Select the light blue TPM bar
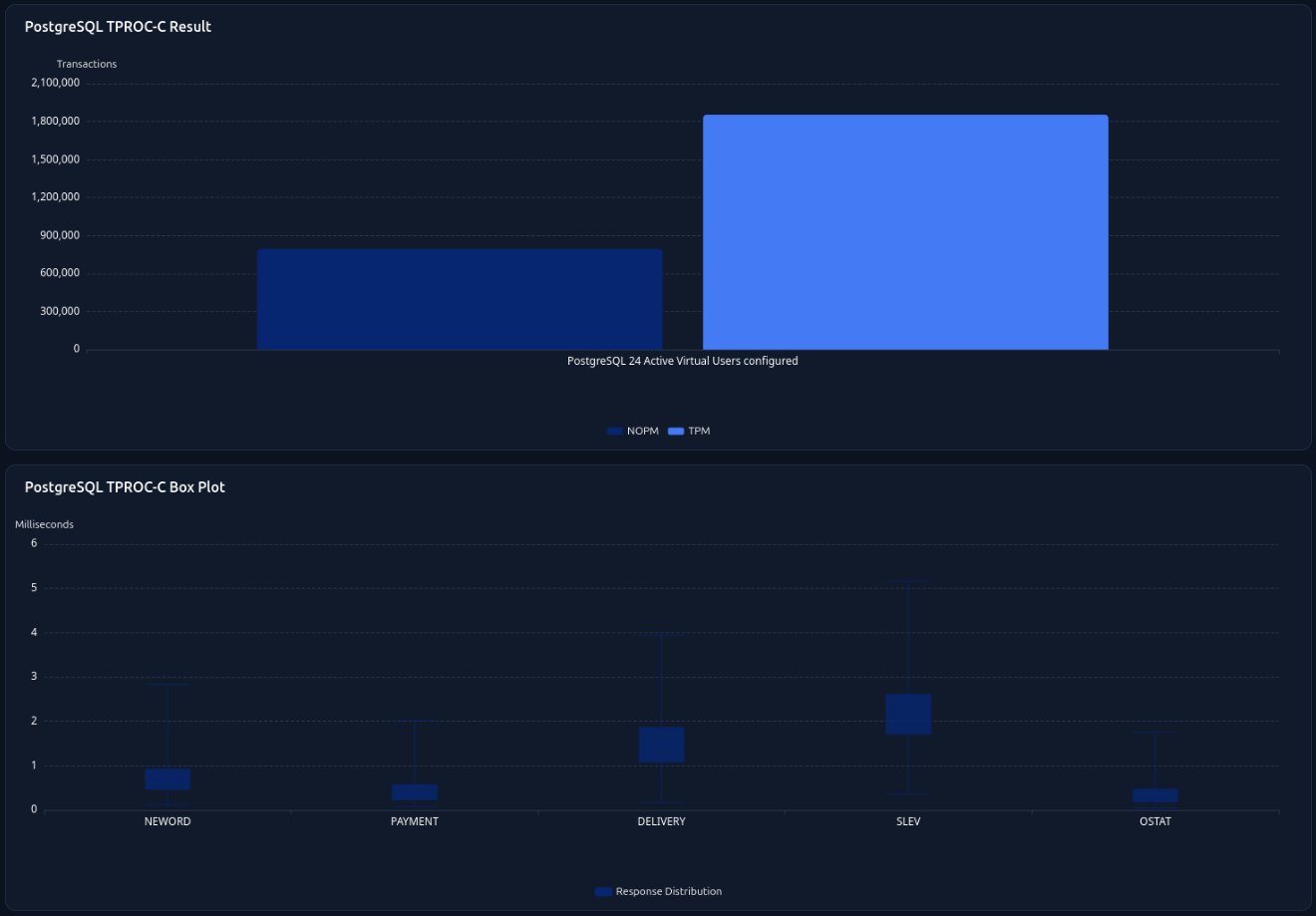Viewport: 1316px width, 916px height. click(905, 232)
